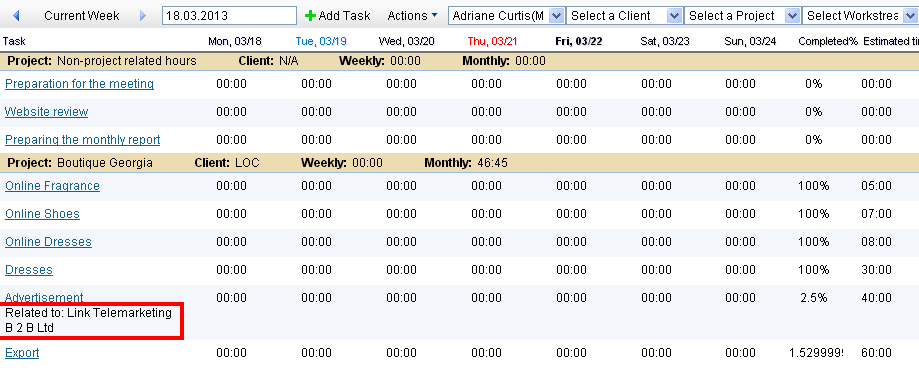Open the Online Shoes task
Viewport: 919px width, 368px height.
[x=42, y=214]
